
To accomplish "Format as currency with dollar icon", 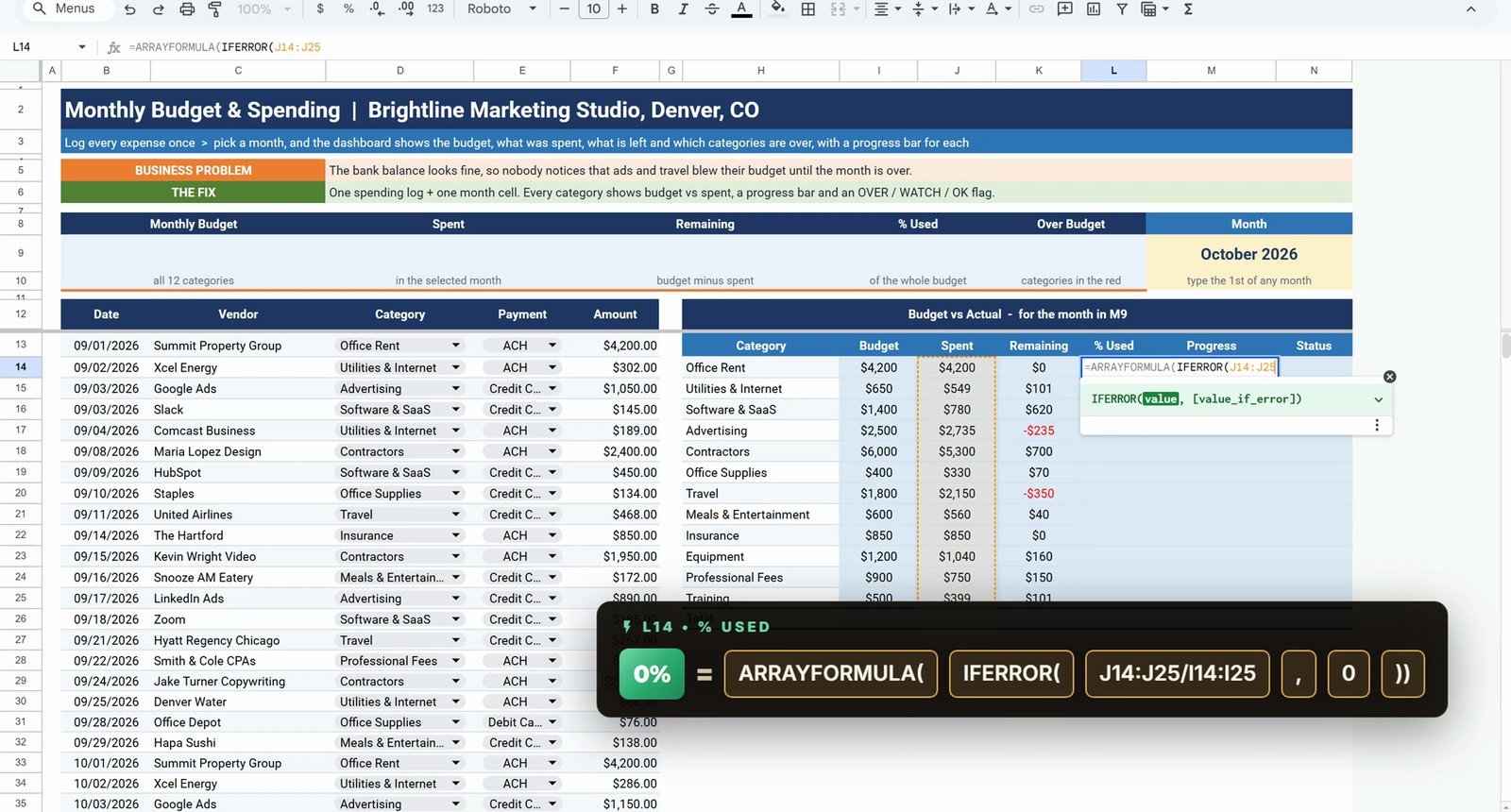I will click(x=320, y=8).
